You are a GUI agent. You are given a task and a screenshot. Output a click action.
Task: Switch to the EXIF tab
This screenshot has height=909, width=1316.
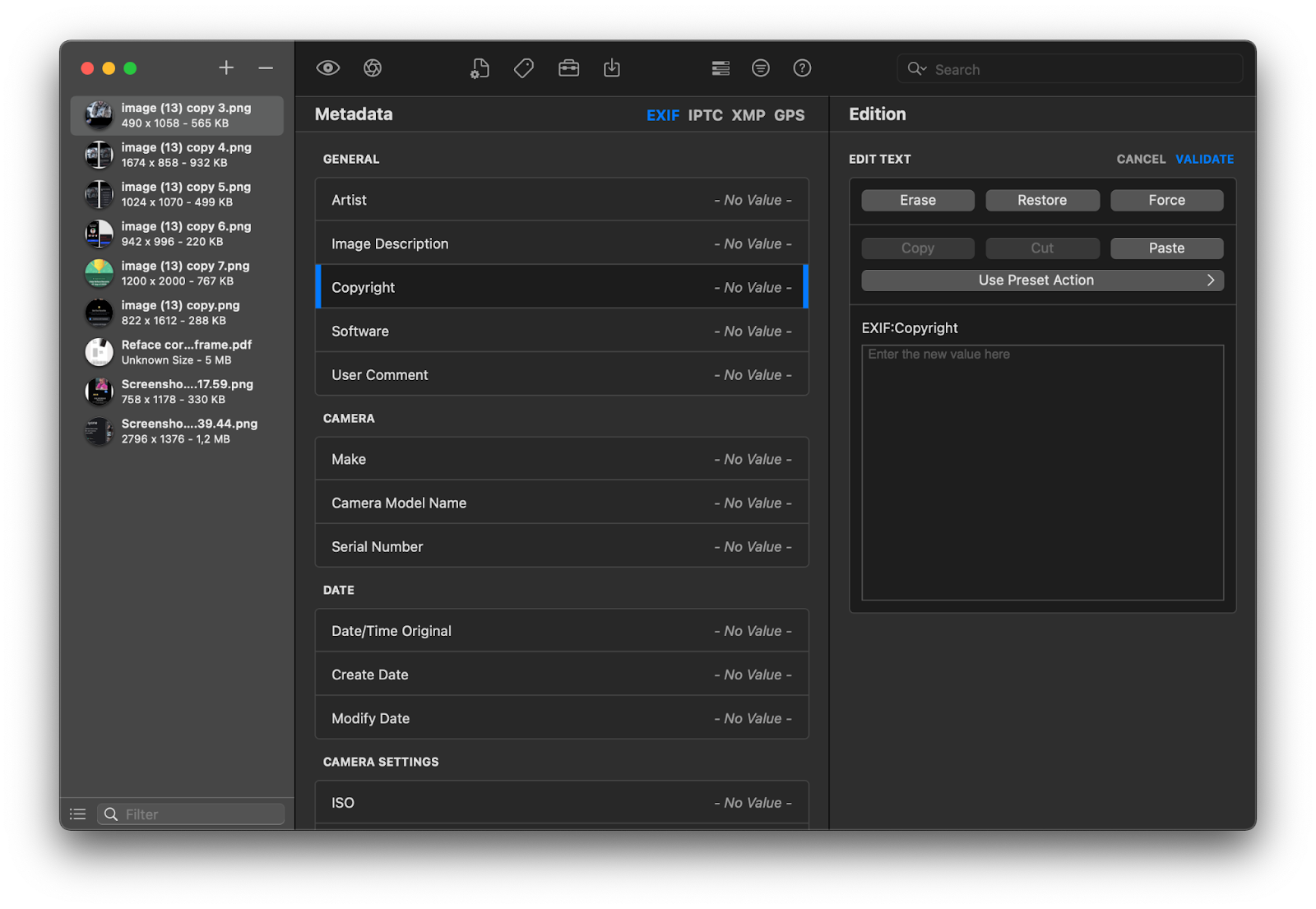pyautogui.click(x=663, y=115)
